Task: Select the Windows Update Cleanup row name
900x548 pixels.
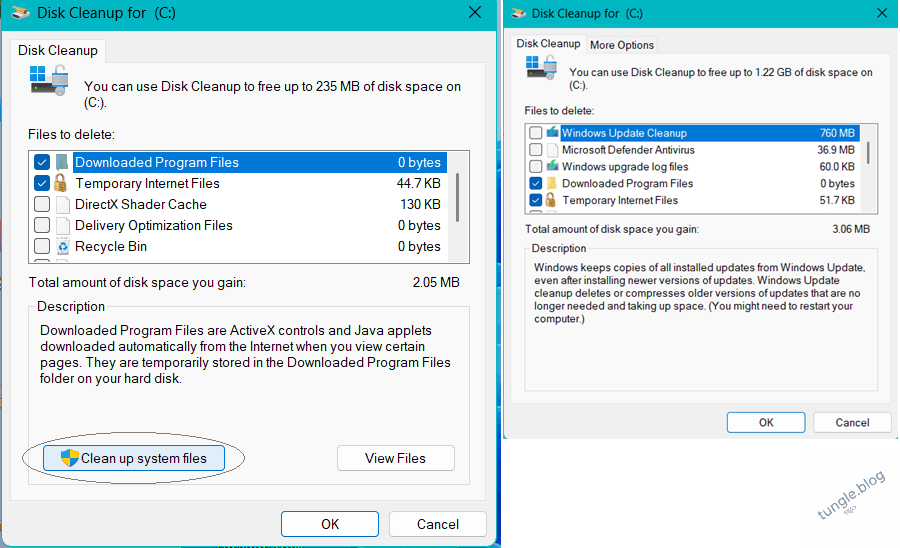Action: click(x=624, y=133)
